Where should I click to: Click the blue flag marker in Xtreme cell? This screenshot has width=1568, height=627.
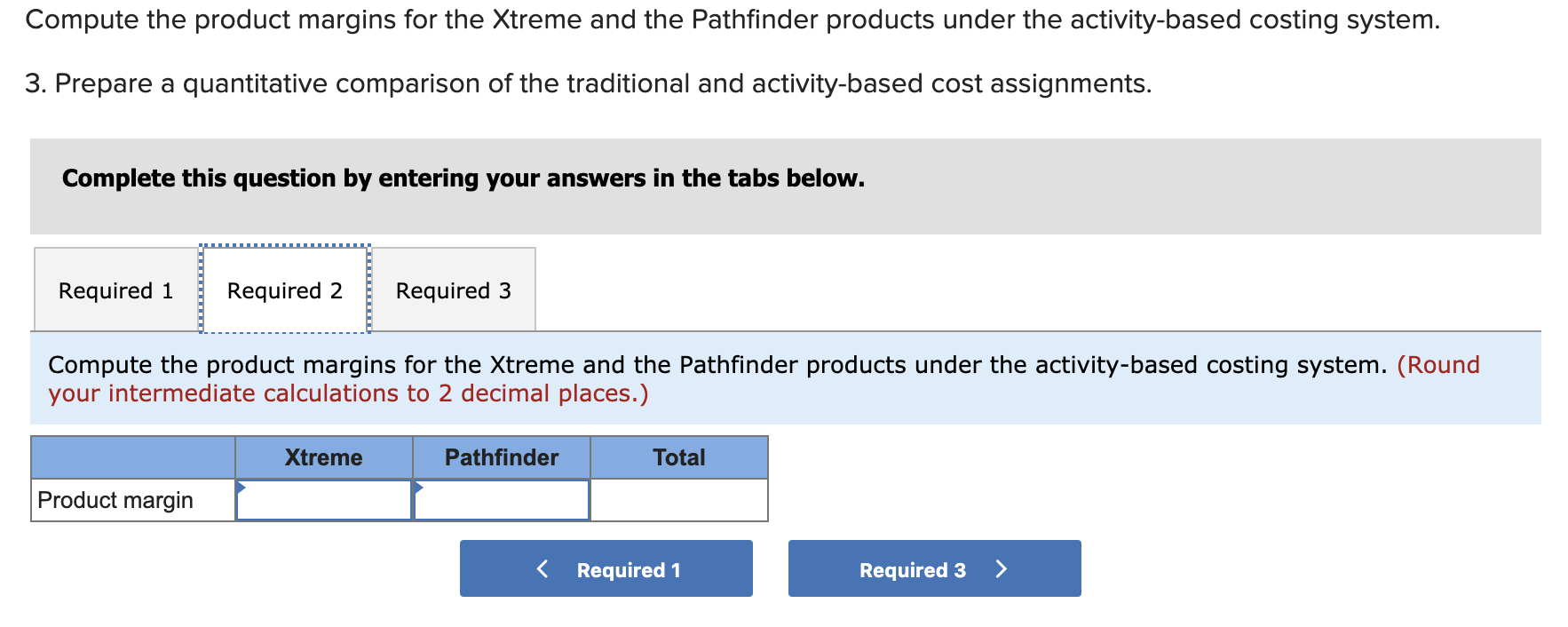[241, 487]
